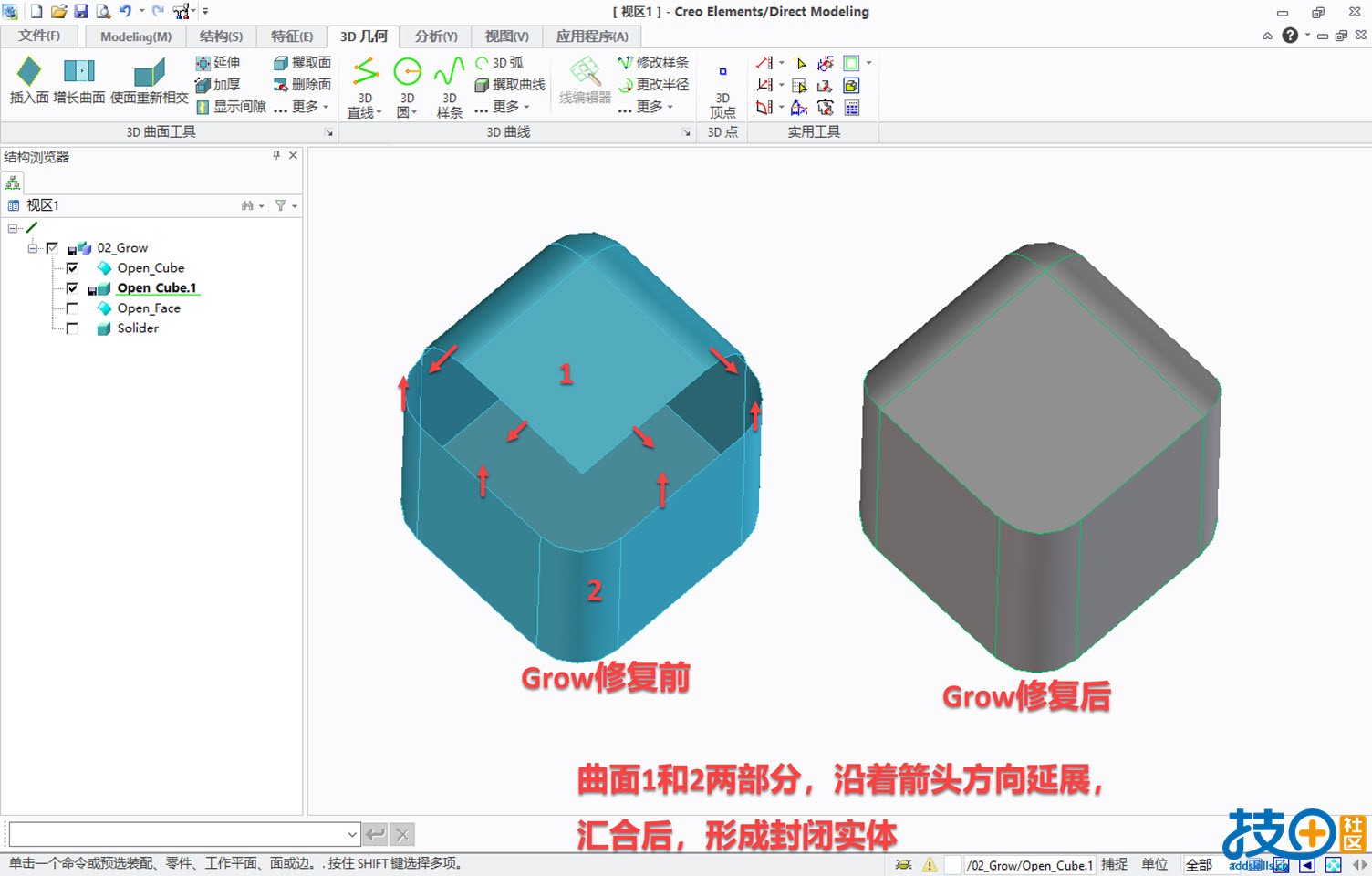Click 捕捉 in the status bar
1372x876 pixels.
coord(1115,865)
